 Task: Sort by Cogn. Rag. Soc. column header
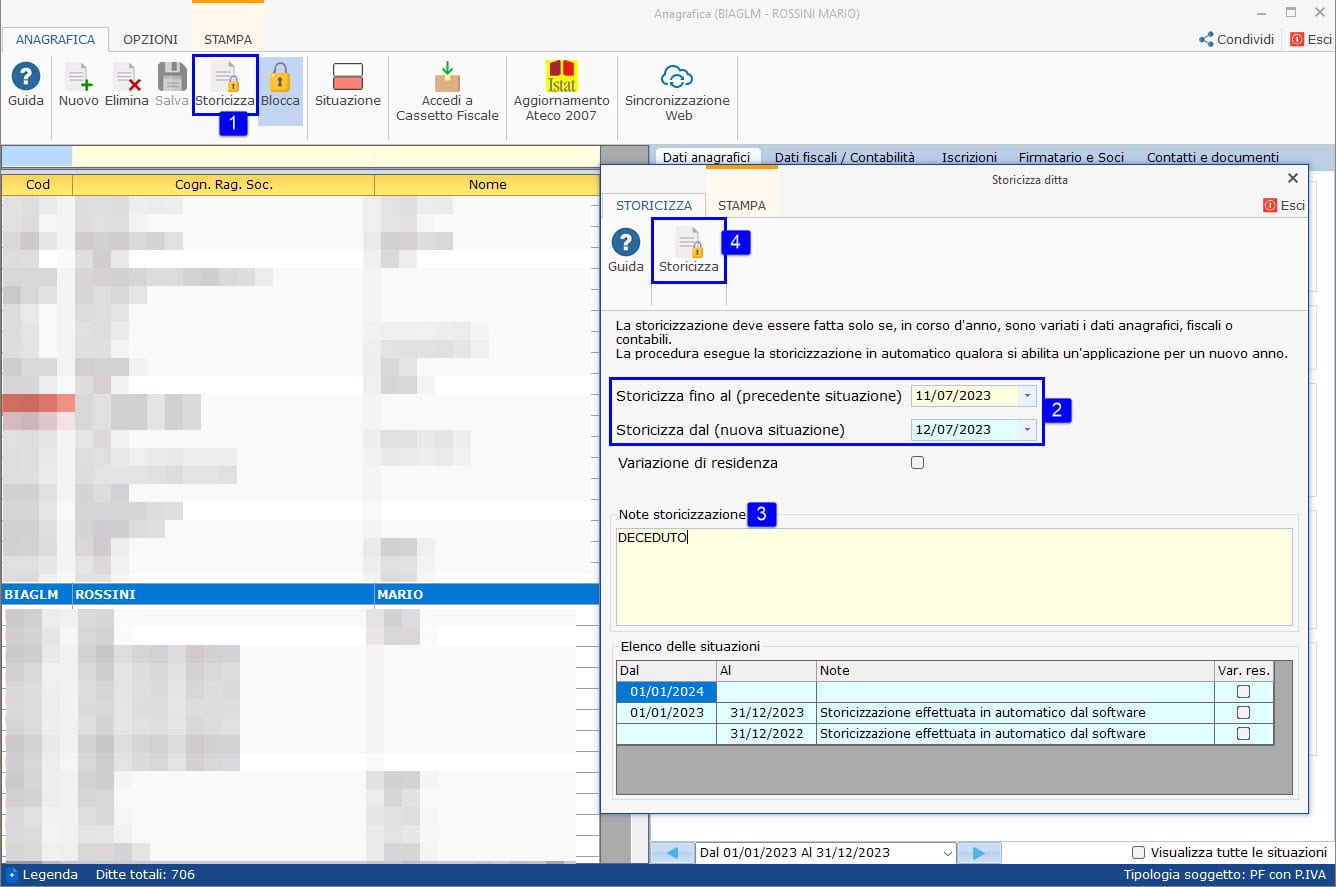coord(223,185)
